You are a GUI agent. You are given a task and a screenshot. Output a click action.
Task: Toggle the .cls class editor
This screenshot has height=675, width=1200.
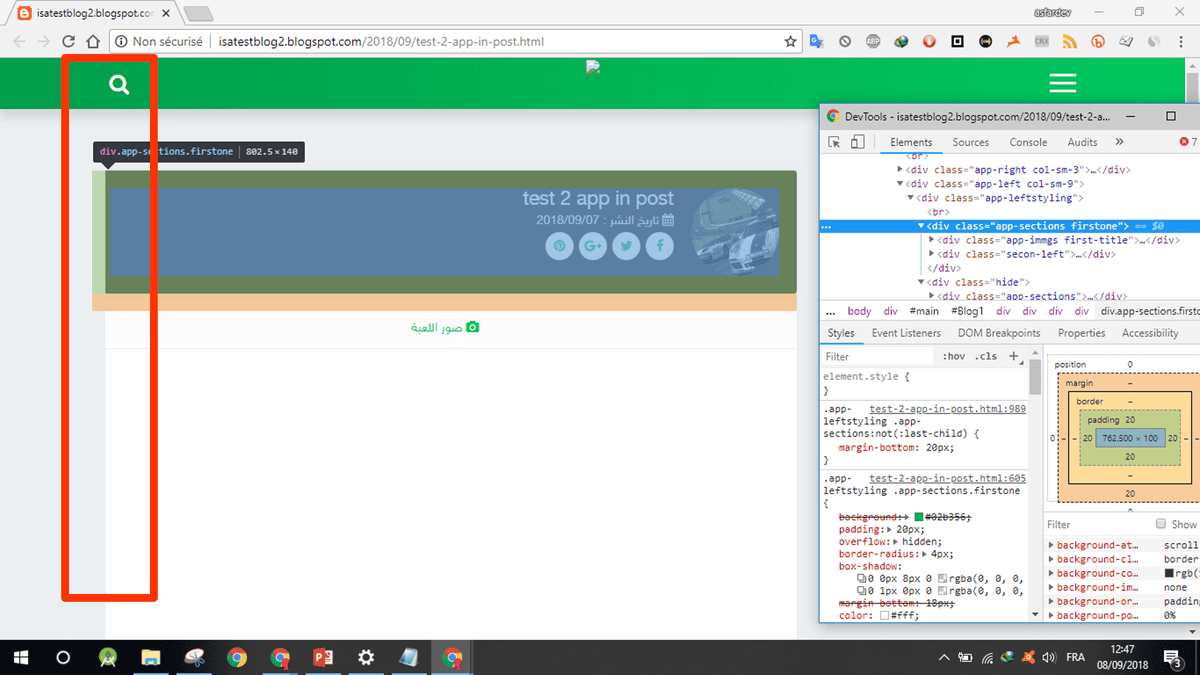pos(986,356)
